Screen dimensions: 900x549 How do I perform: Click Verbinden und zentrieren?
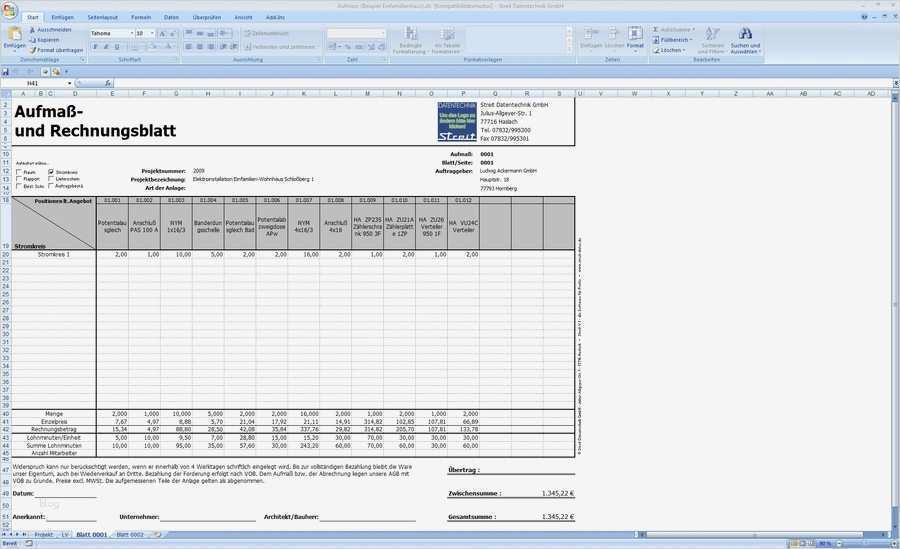tap(280, 47)
